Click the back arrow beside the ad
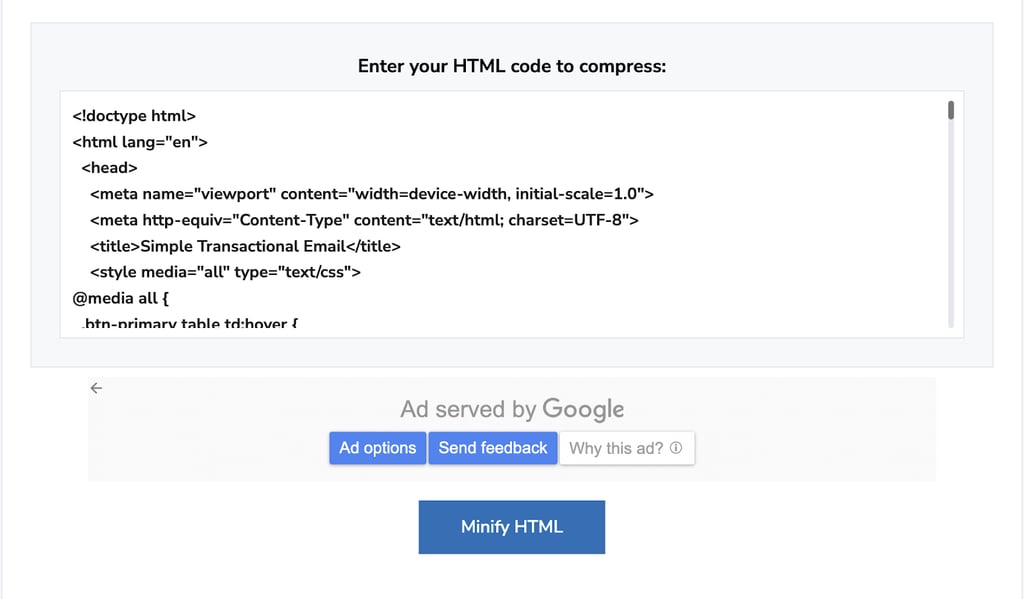Image resolution: width=1024 pixels, height=599 pixels. coord(96,387)
